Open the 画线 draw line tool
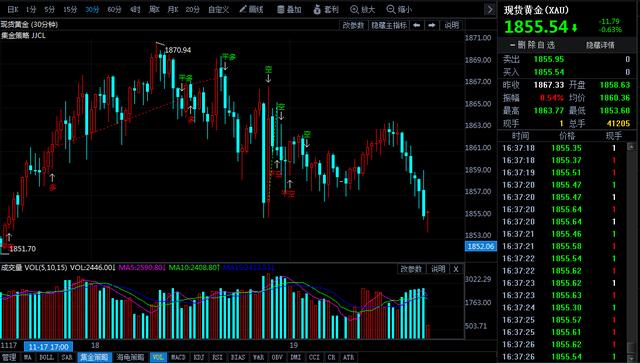Image resolution: width=640 pixels, height=363 pixels. pyautogui.click(x=251, y=9)
